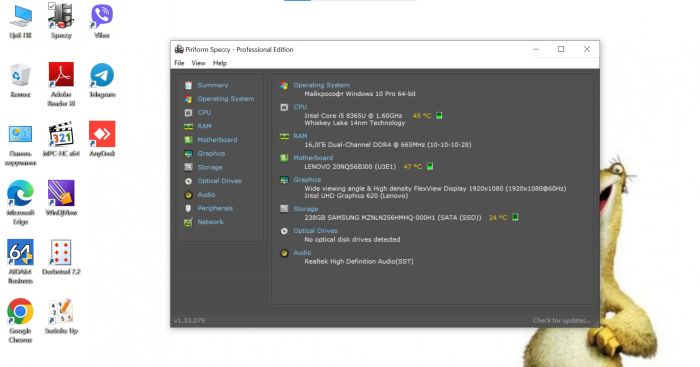Launch the MPC-HC x64 shortcut
Screen dimensions: 700x367
61,139
